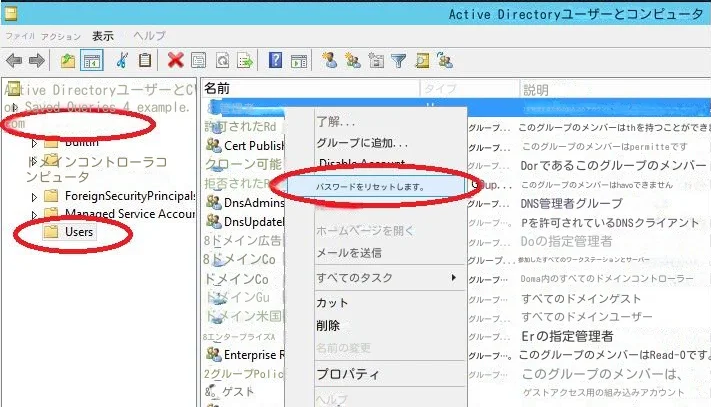
Task: Open the ファイル menu
Action: [19, 36]
